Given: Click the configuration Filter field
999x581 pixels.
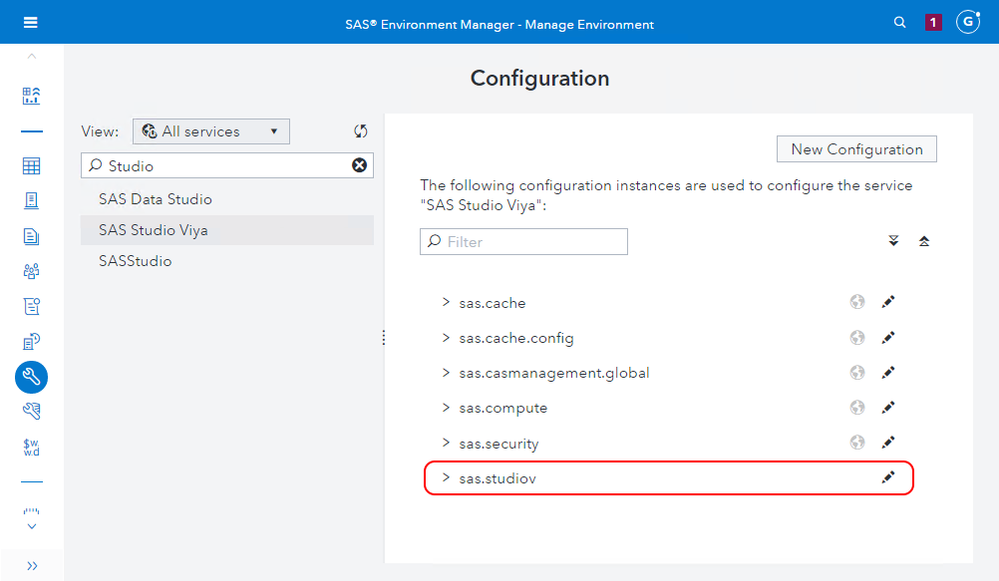Looking at the screenshot, I should tap(524, 241).
